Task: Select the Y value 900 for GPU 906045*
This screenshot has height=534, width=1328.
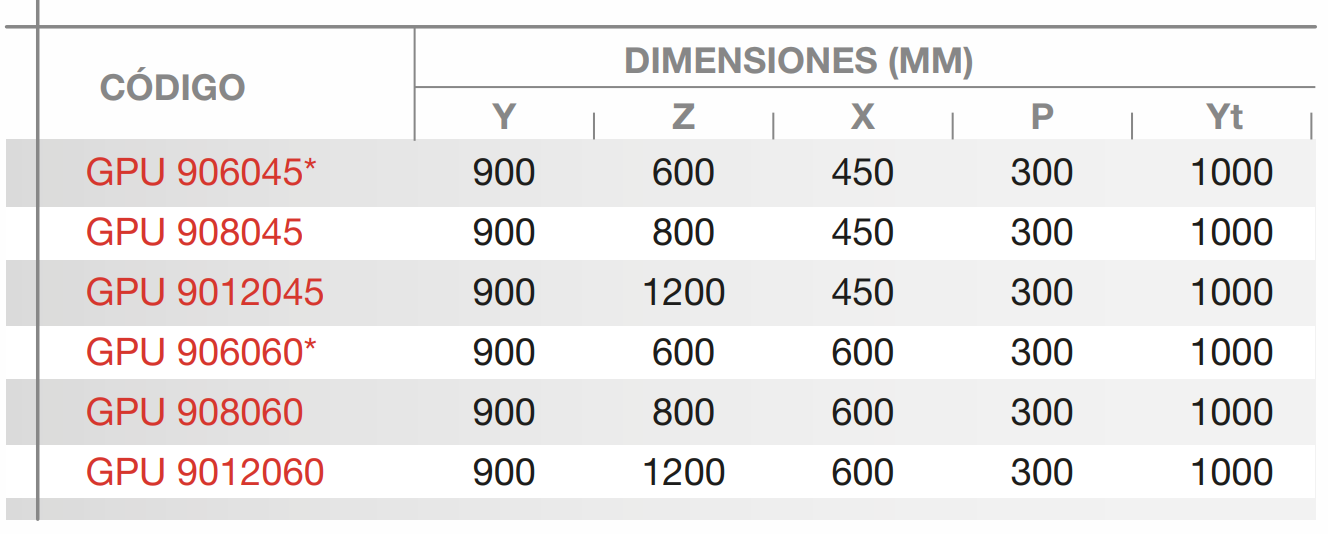Action: click(x=504, y=173)
